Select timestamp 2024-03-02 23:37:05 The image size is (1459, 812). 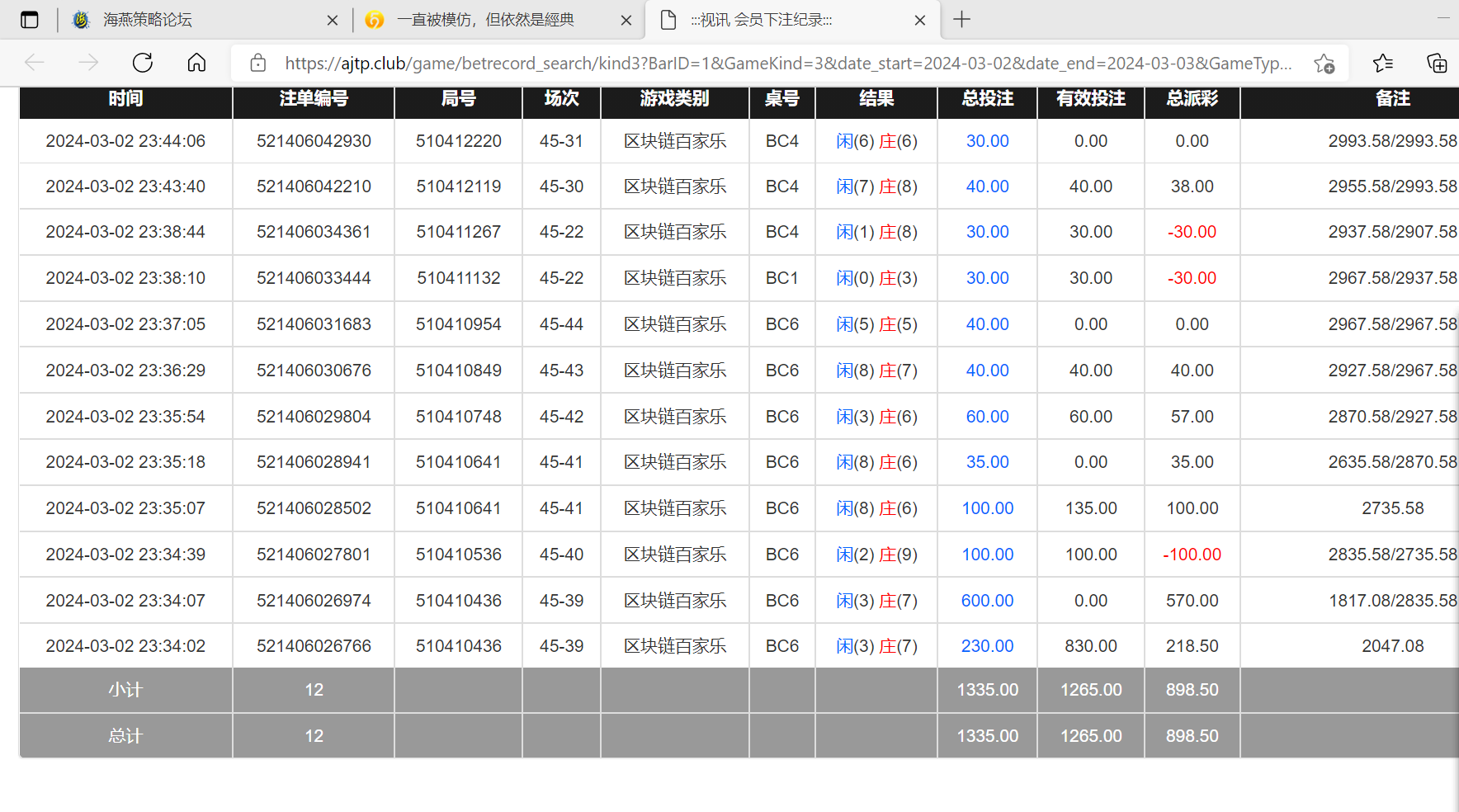[x=125, y=324]
